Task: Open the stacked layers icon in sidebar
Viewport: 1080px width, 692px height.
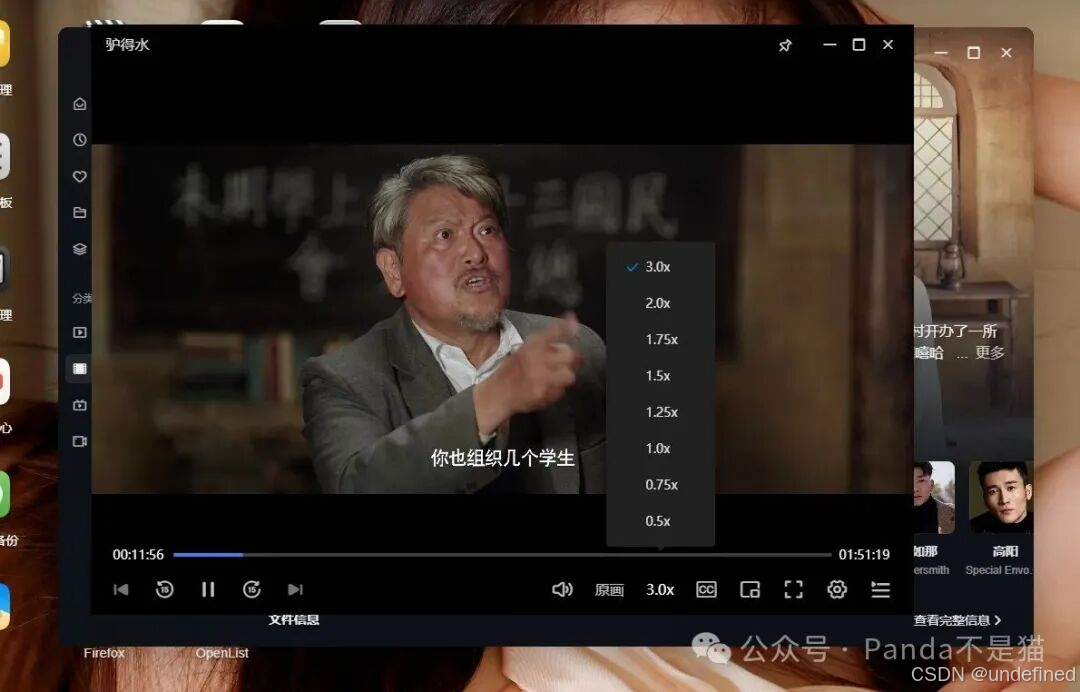Action: (80, 249)
